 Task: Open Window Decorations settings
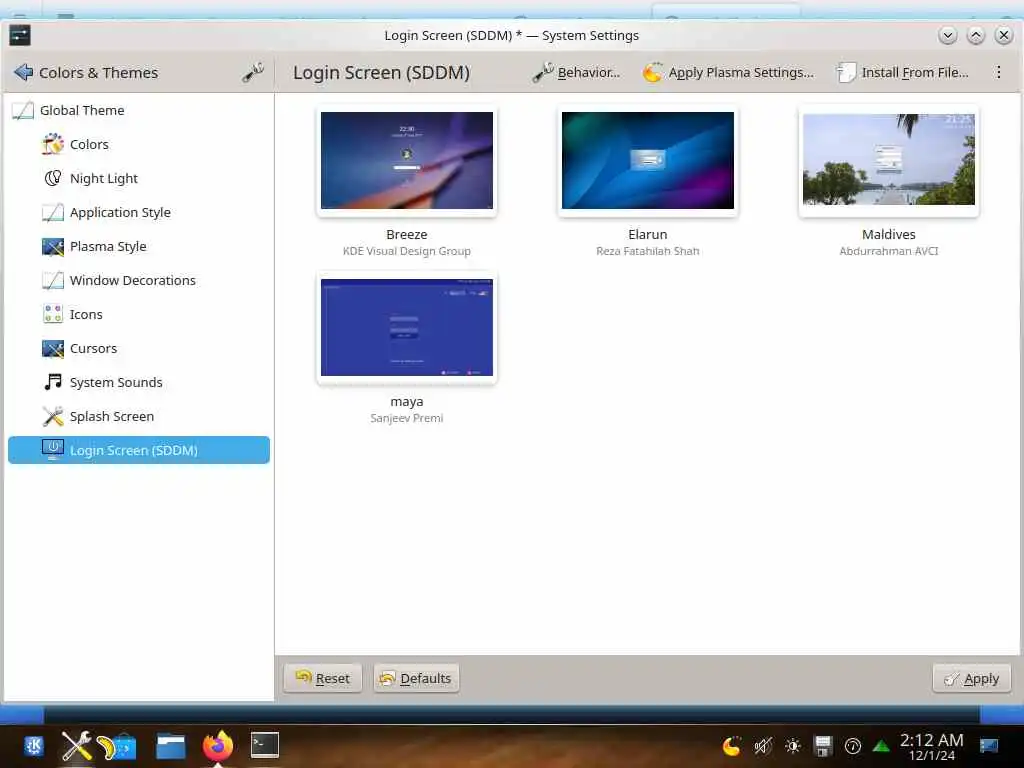pos(138,280)
